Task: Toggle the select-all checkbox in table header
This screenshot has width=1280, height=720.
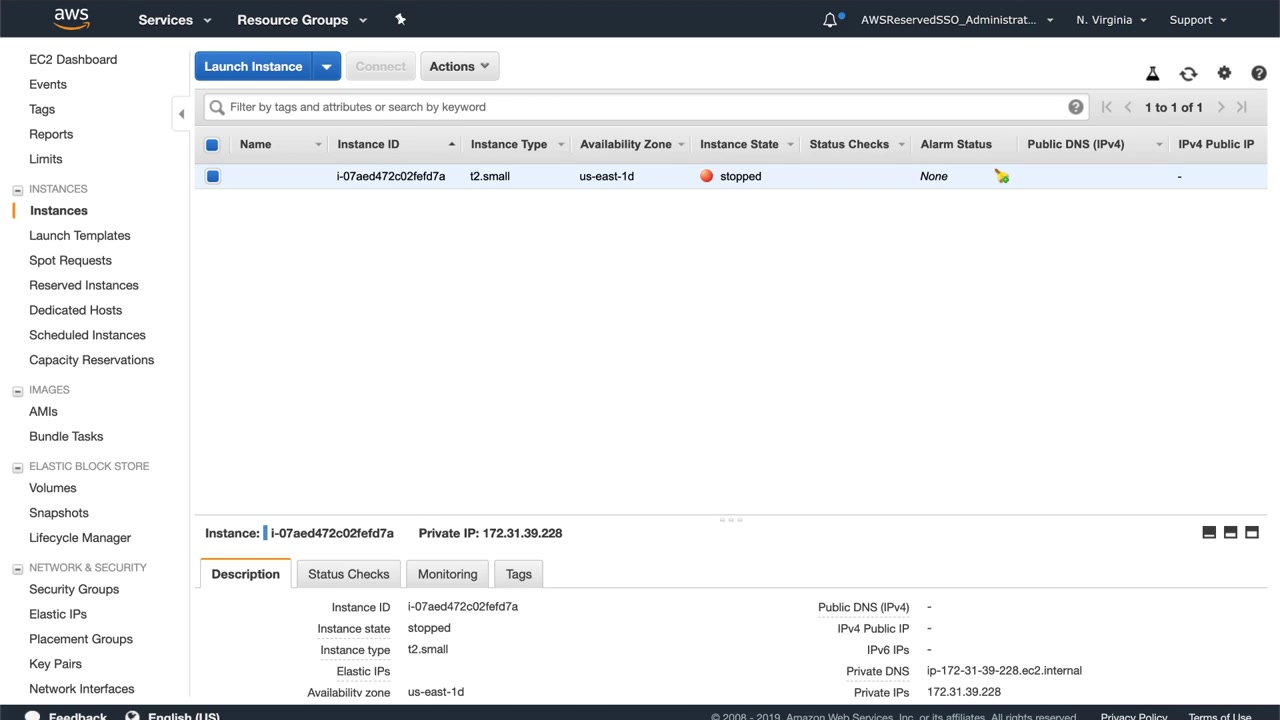Action: (x=212, y=145)
